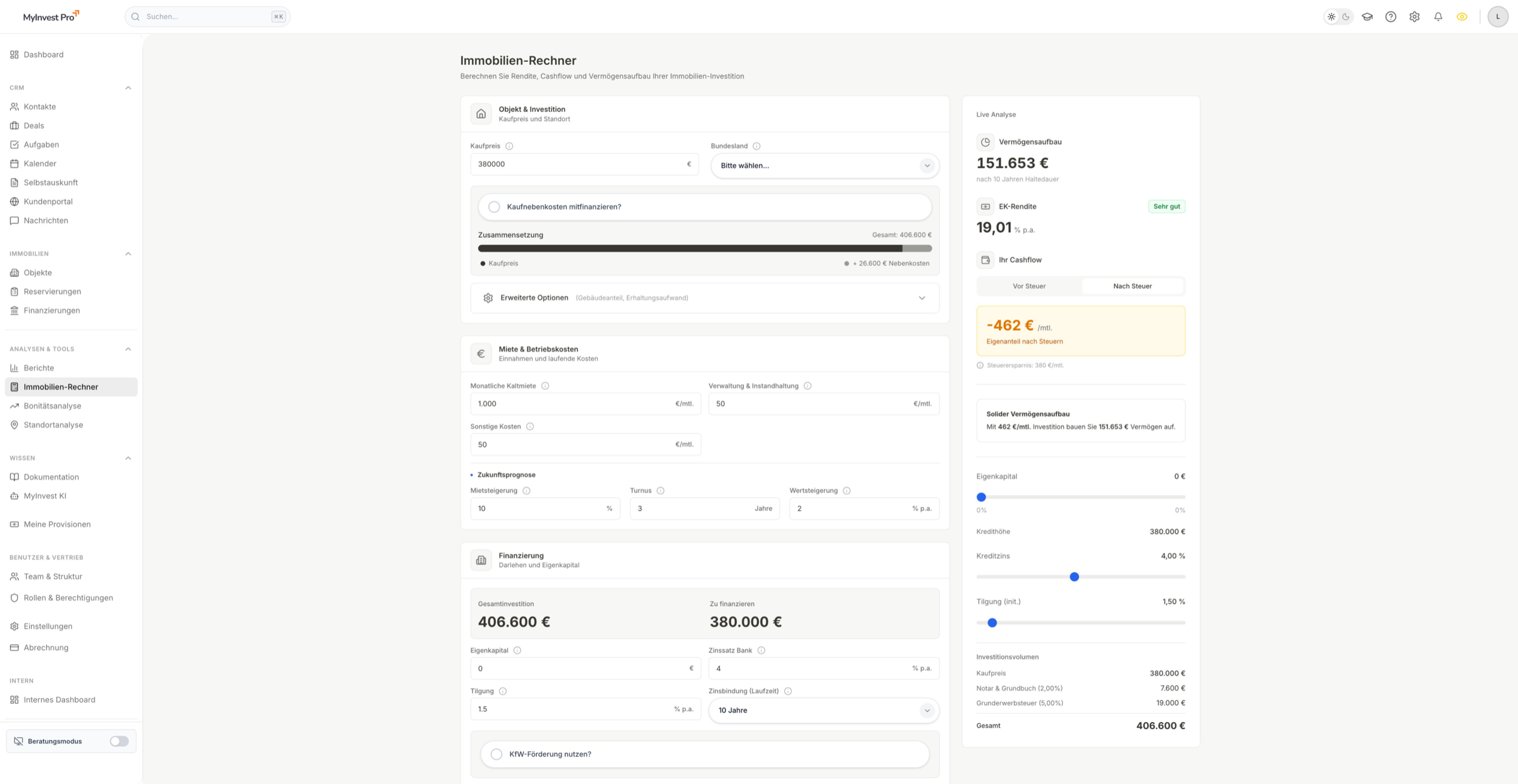Open the Immobilien-Rechner tool in the sidebar
The height and width of the screenshot is (784, 1518).
(60, 386)
